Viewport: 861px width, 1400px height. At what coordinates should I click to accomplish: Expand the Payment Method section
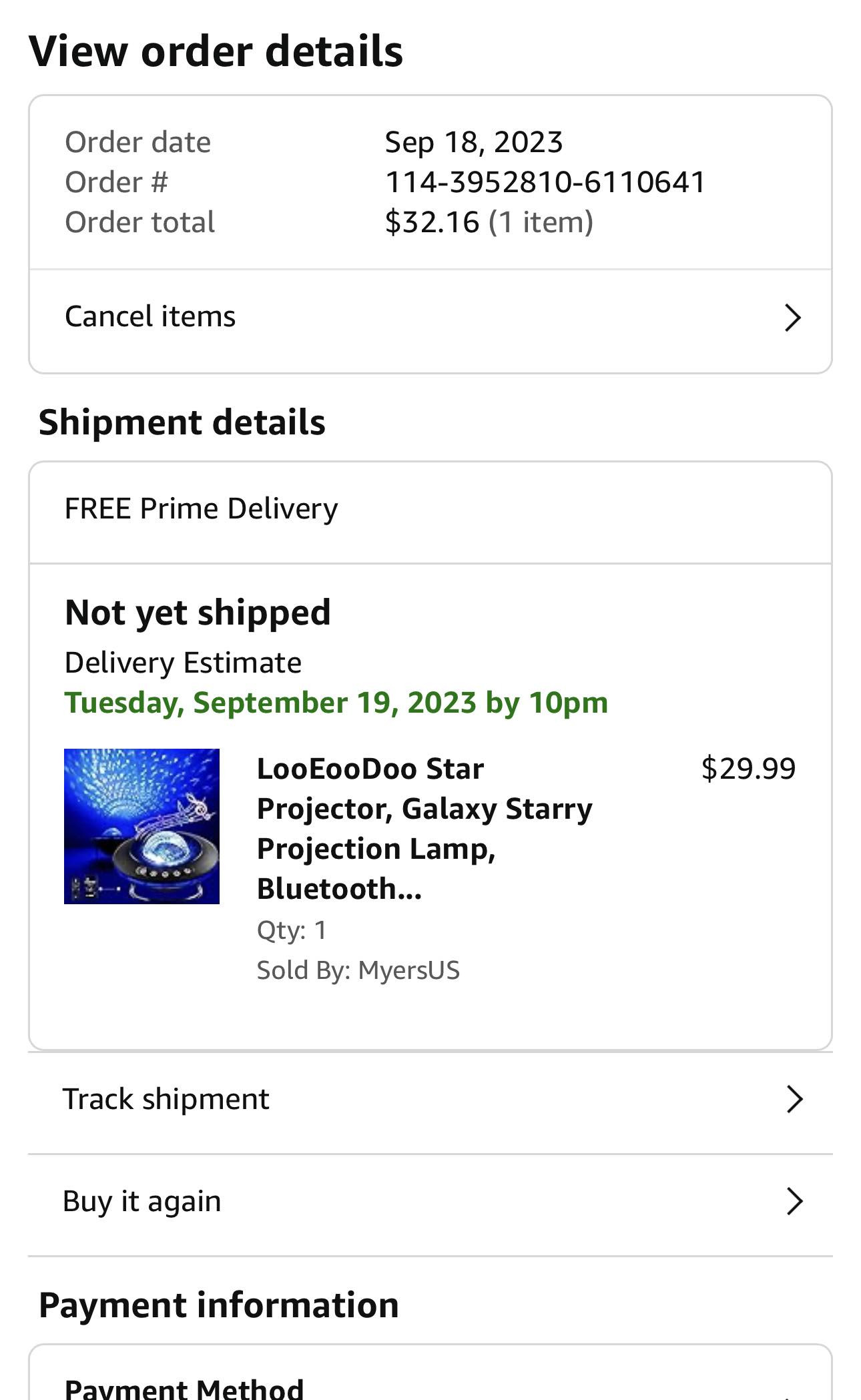click(184, 1387)
